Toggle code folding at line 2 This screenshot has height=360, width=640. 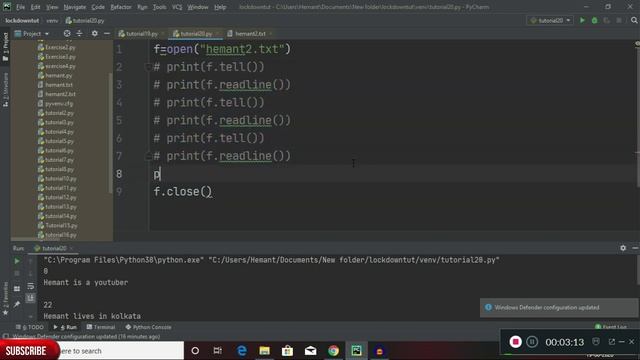tap(148, 67)
